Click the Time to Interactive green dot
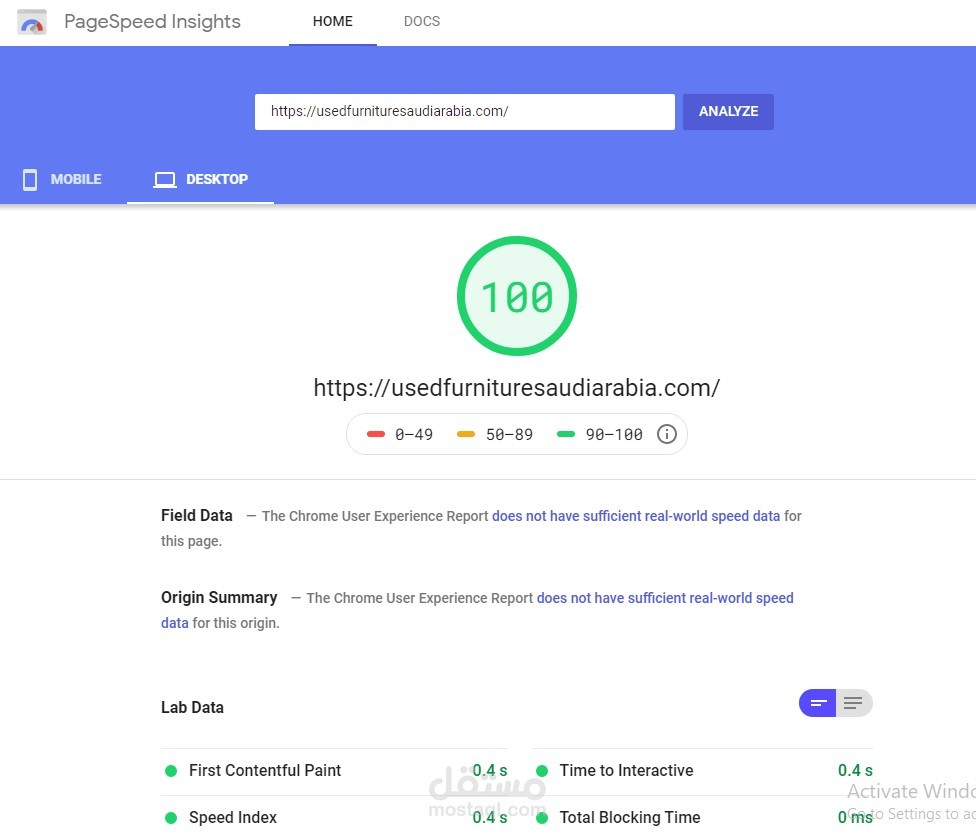Screen dimensions: 976x837 (x=542, y=771)
